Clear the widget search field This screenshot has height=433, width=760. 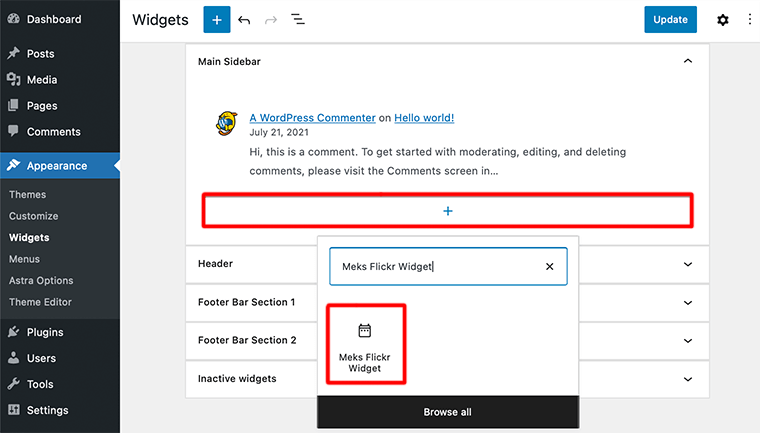click(x=549, y=267)
